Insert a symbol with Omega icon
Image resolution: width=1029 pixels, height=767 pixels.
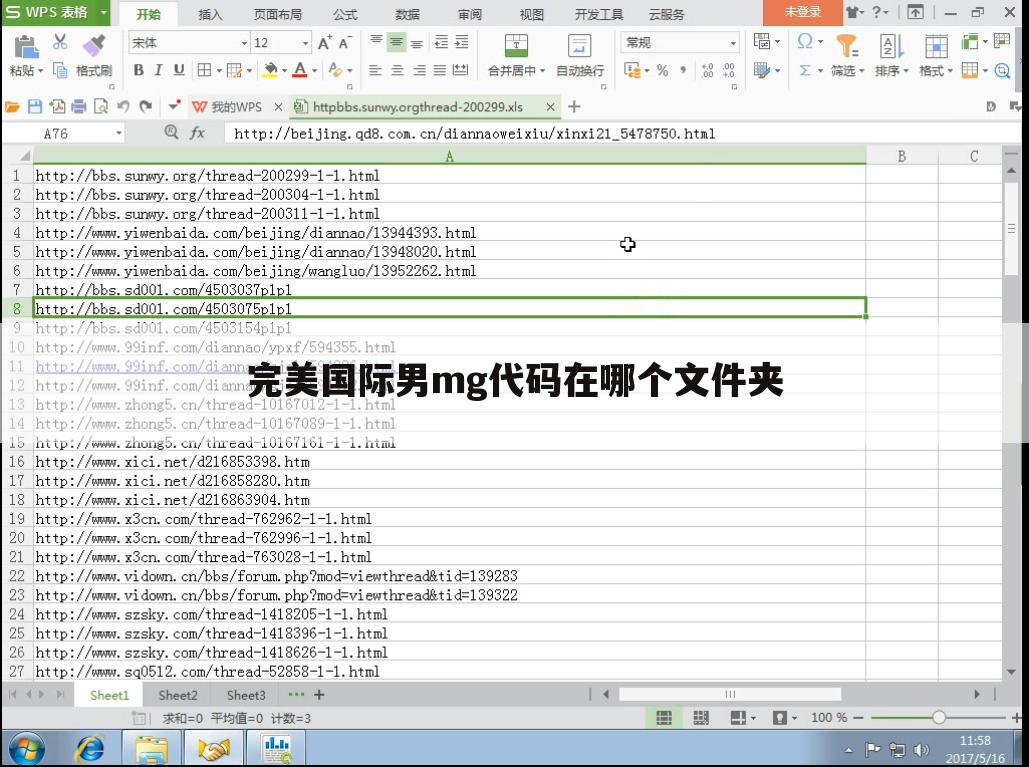805,42
